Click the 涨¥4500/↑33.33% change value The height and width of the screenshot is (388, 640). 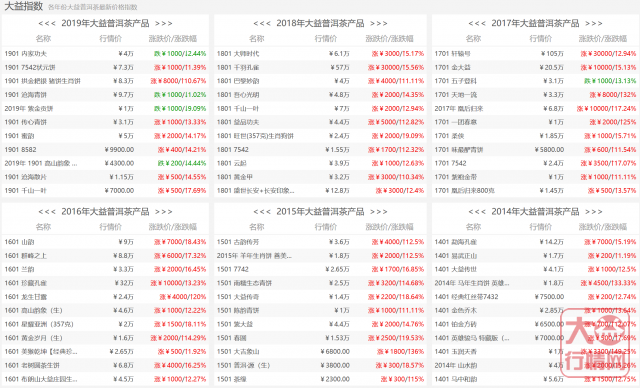[x=608, y=283]
